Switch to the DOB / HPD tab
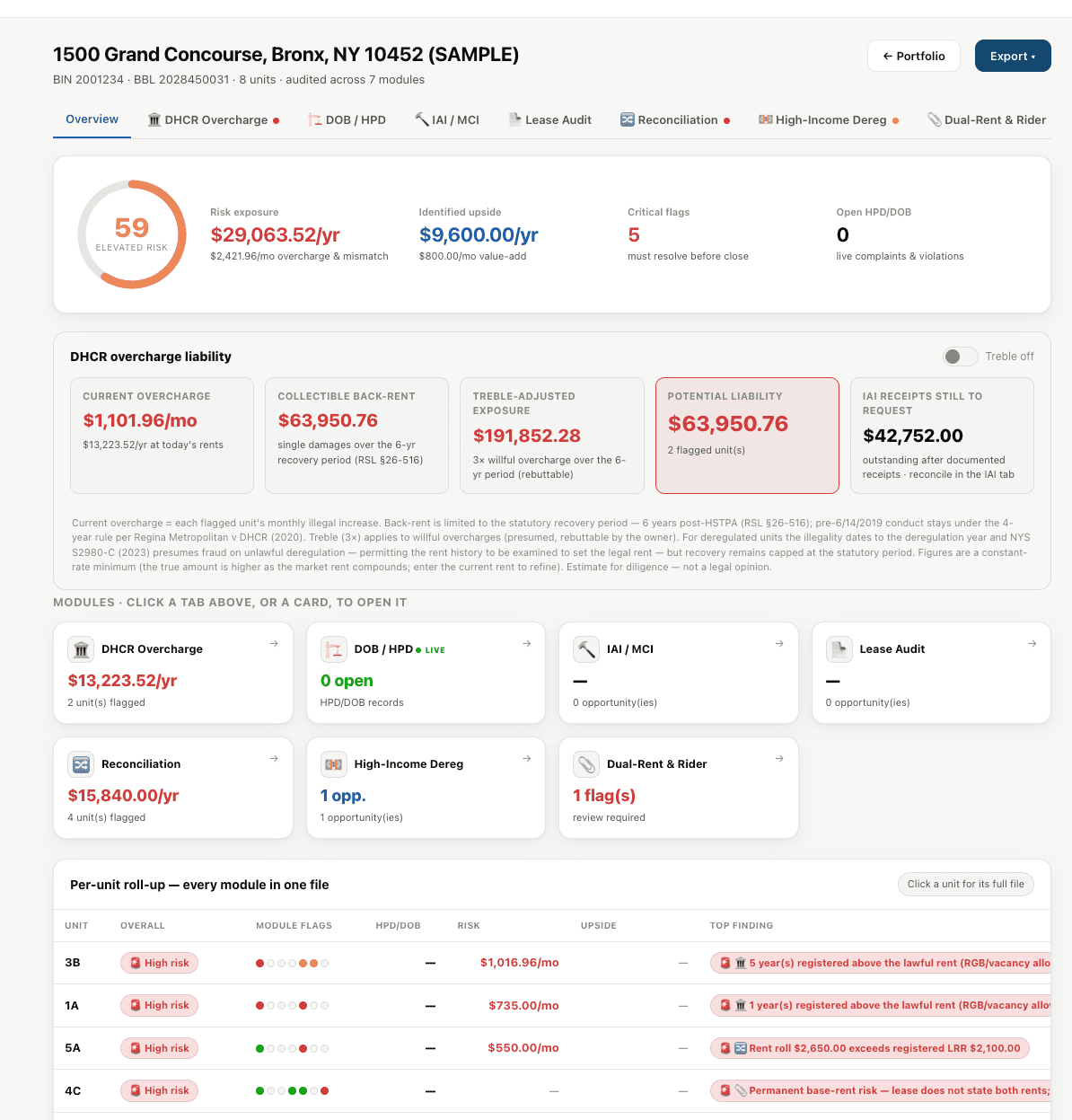 347,120
